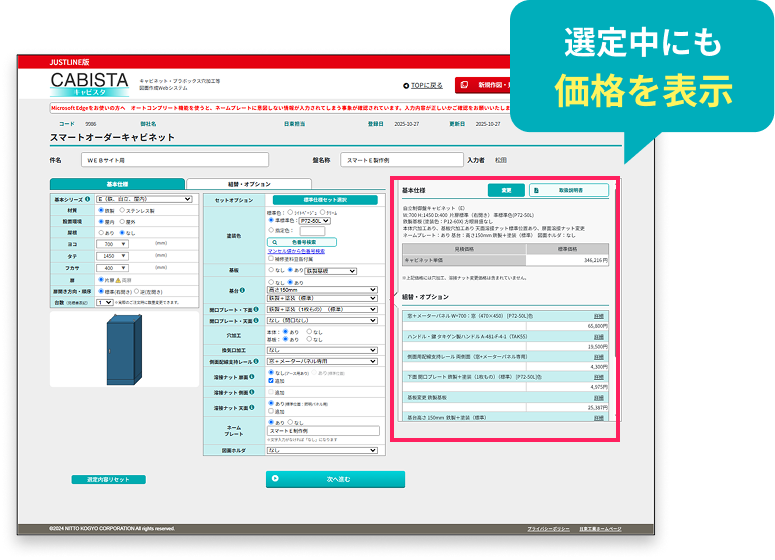Open 詳細 link for ハンドル・鍵 row
775x560 pixels.
click(599, 337)
